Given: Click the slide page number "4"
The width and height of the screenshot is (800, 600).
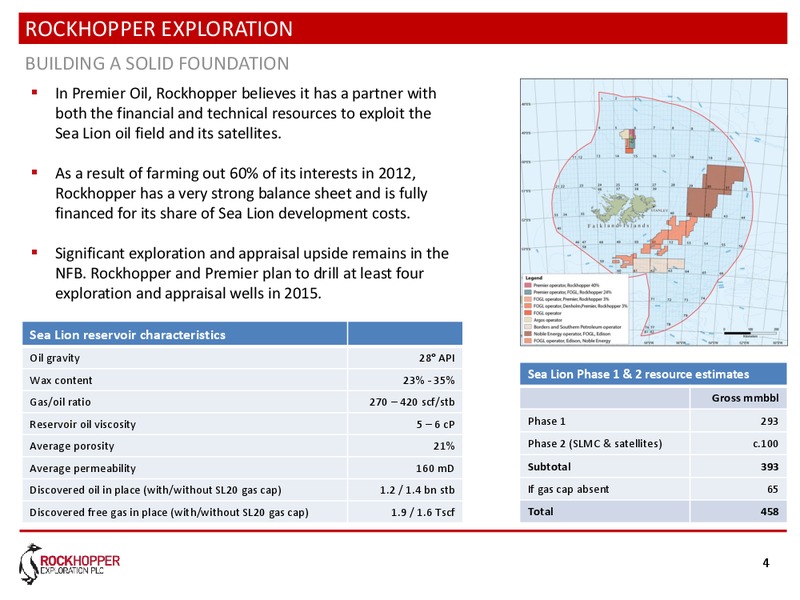Looking at the screenshot, I should pyautogui.click(x=766, y=563).
